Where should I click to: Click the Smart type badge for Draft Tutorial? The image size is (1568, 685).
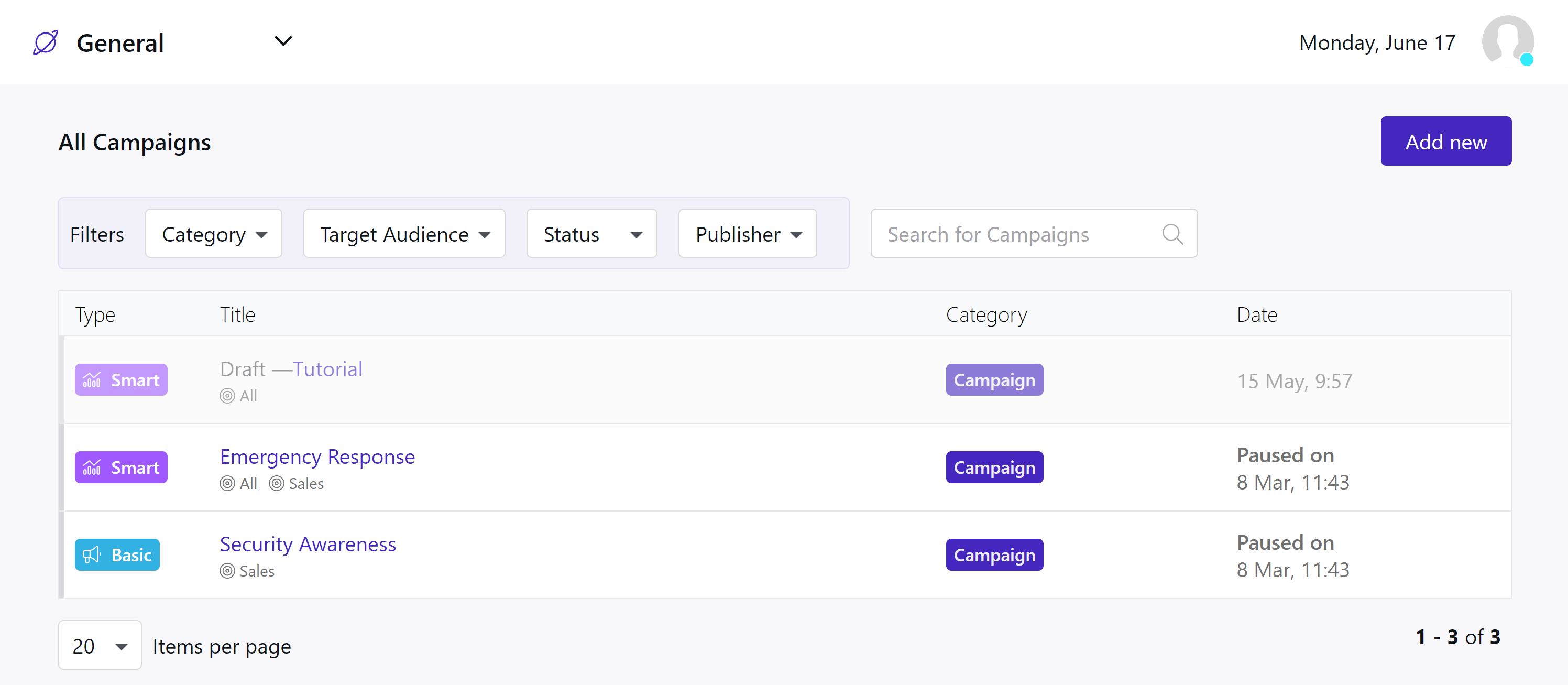121,380
